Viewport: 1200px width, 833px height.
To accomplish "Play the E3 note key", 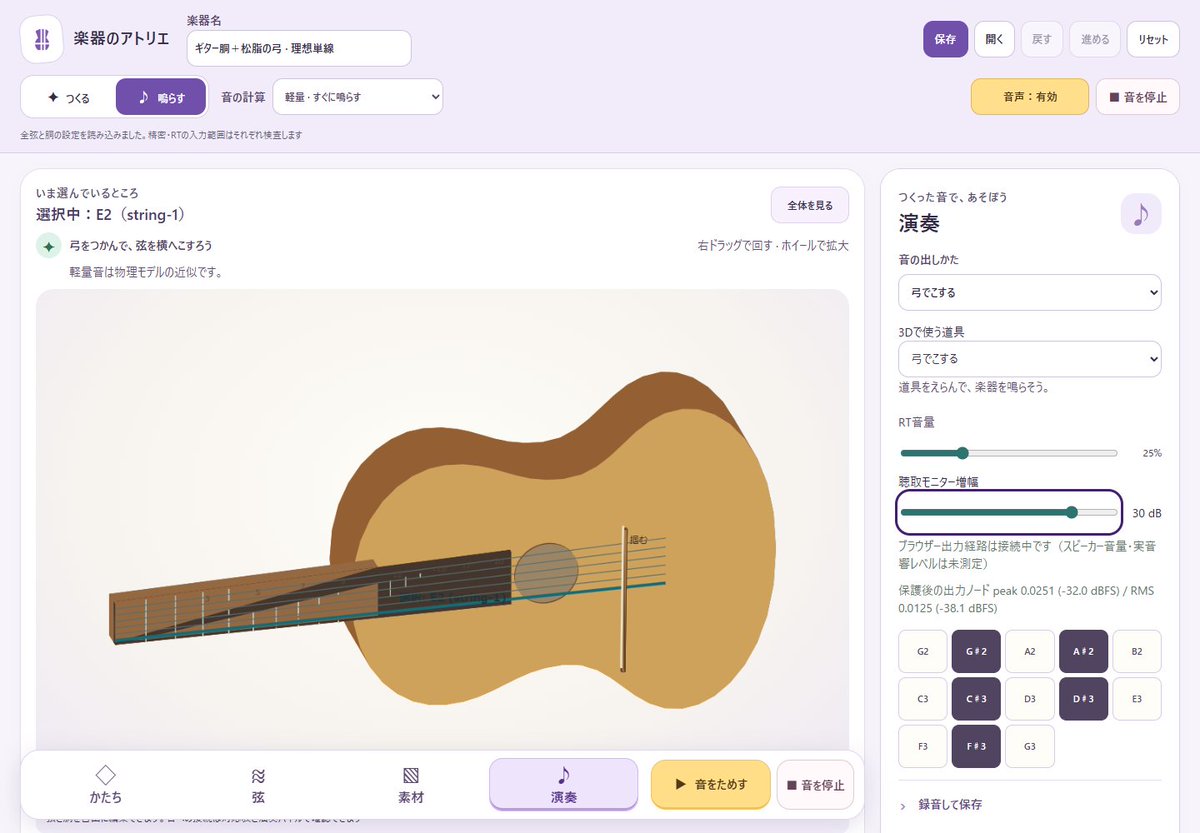I will (x=1137, y=699).
